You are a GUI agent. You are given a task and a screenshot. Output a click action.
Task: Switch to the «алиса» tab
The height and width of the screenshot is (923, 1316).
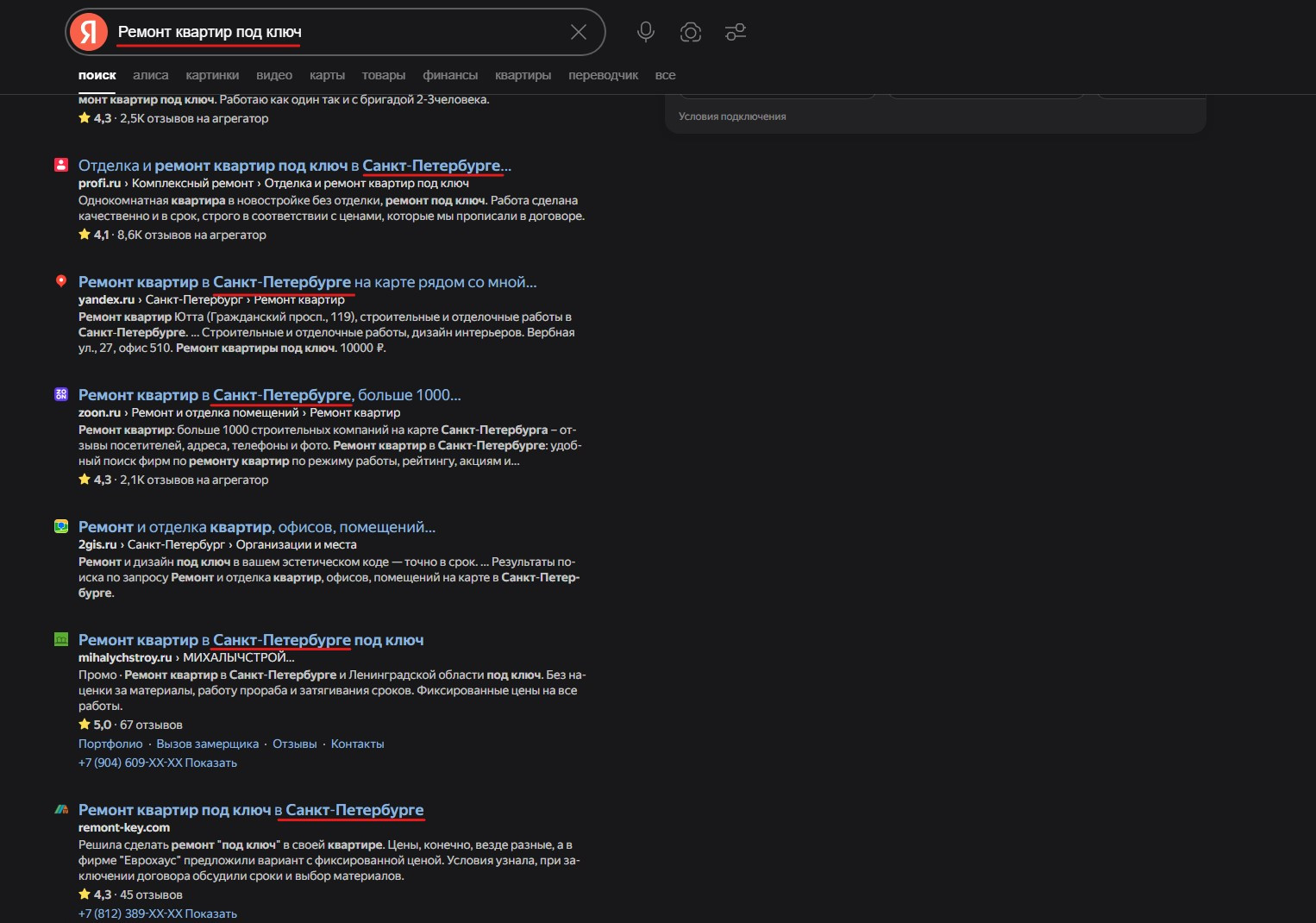tap(151, 75)
